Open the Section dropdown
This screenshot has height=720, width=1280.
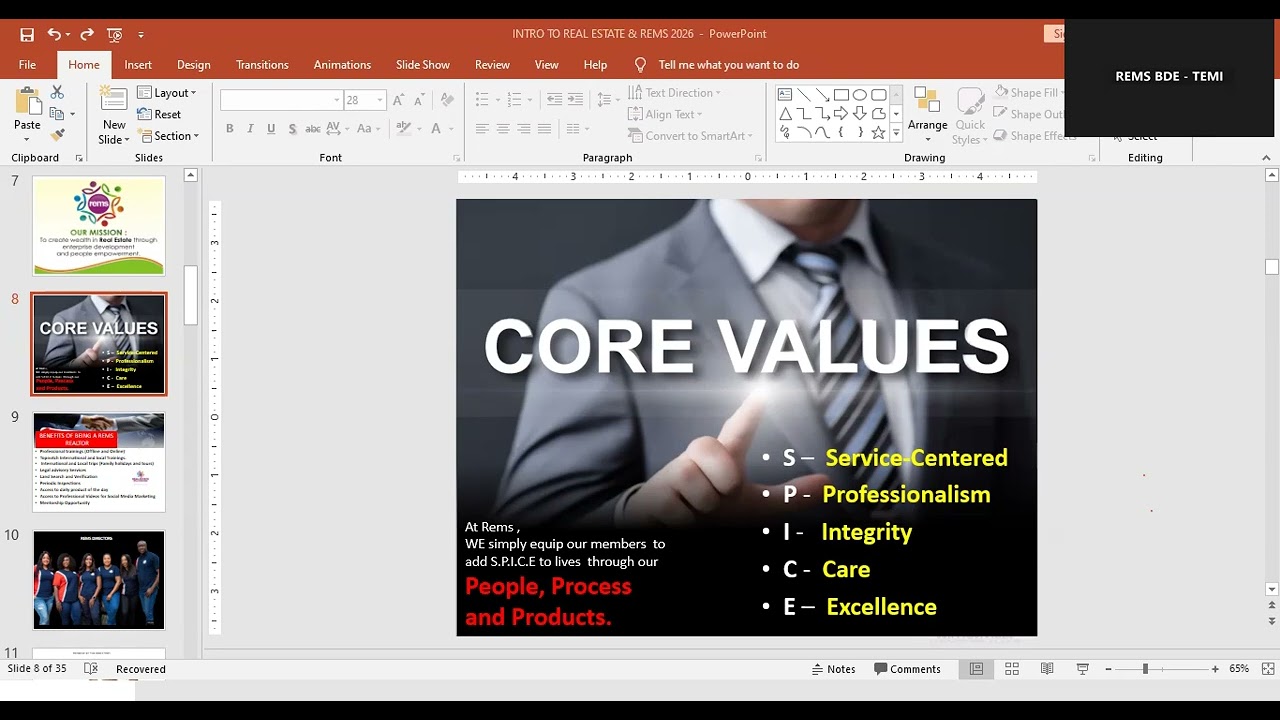pyautogui.click(x=169, y=136)
